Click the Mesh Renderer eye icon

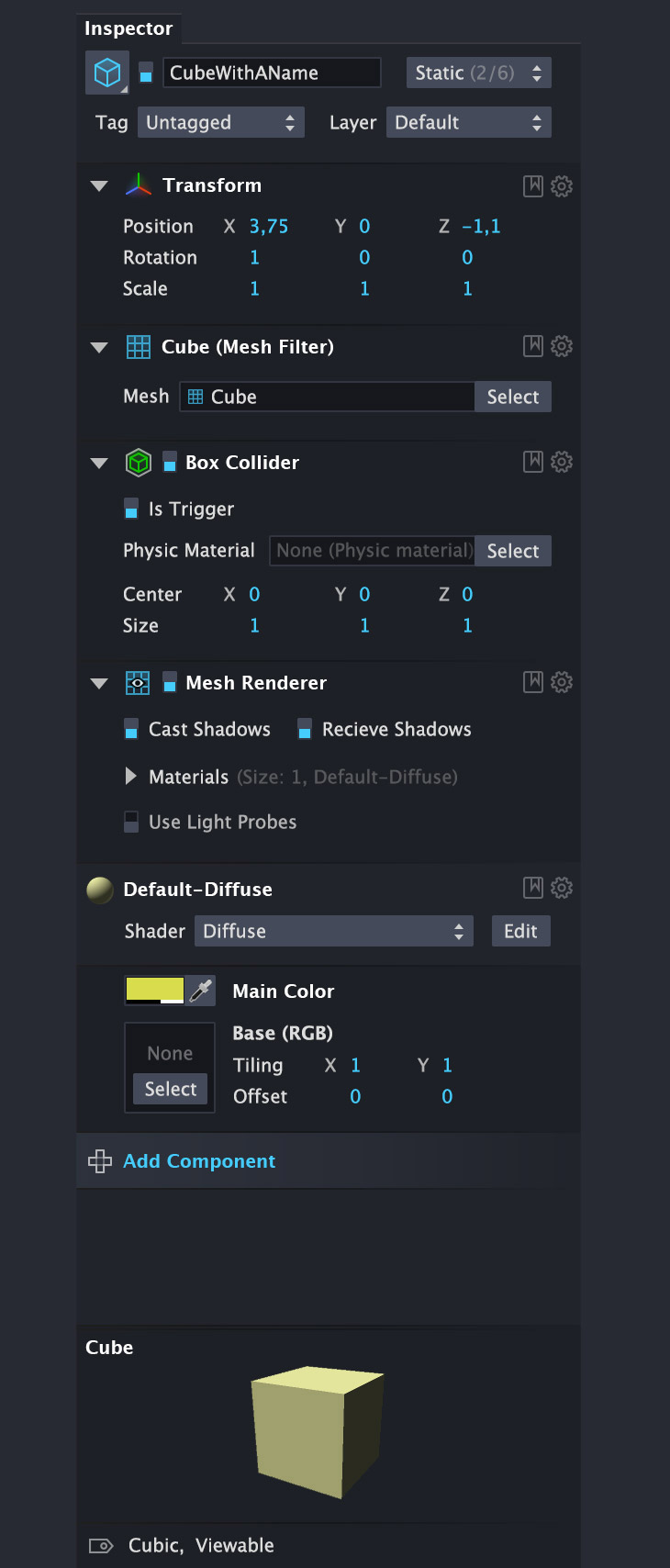(x=138, y=683)
